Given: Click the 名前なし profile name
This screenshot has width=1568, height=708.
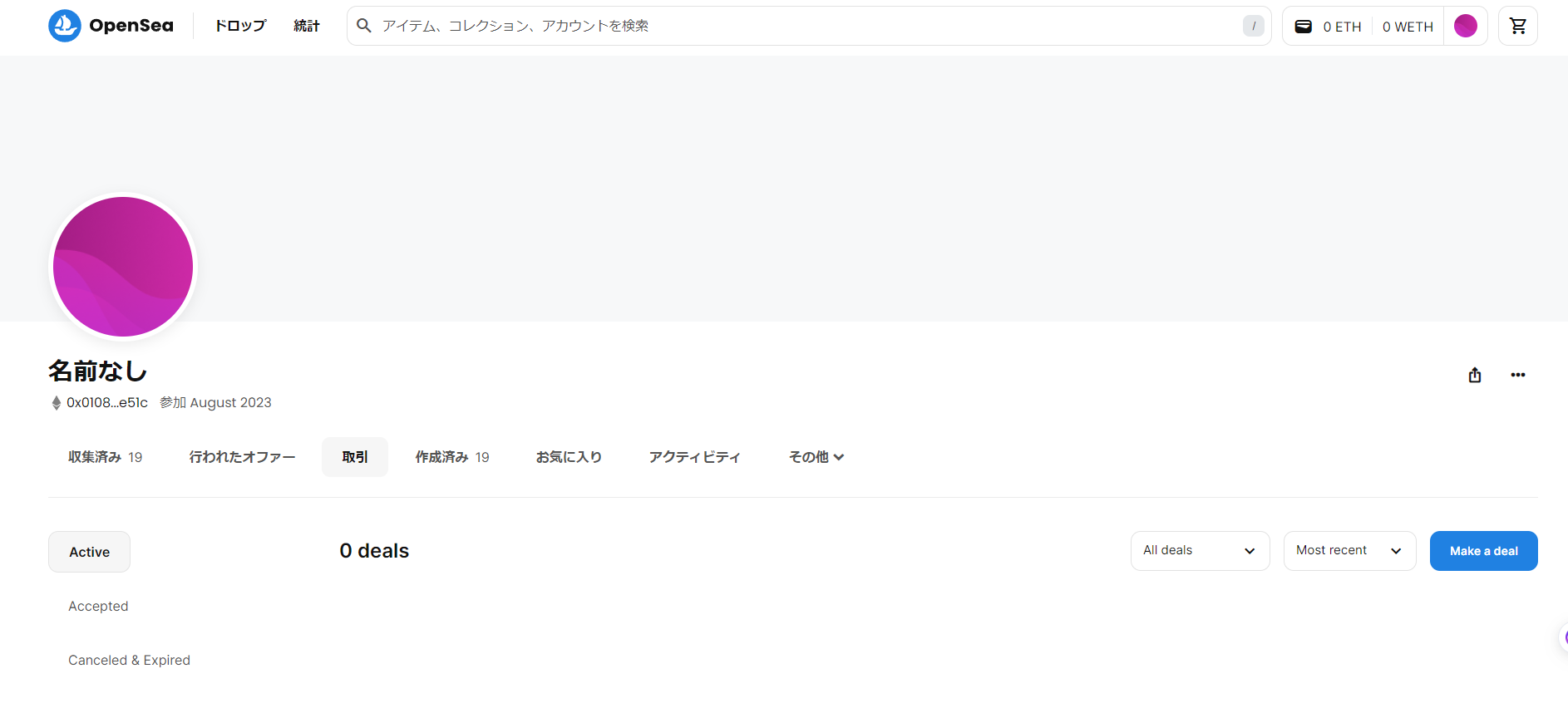Looking at the screenshot, I should [98, 371].
